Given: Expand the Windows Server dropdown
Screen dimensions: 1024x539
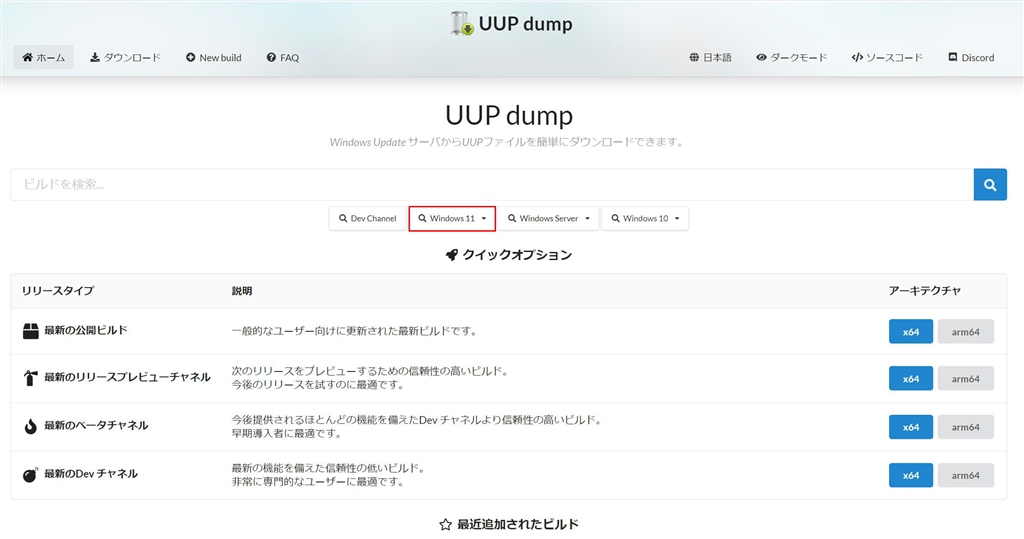Looking at the screenshot, I should [549, 218].
